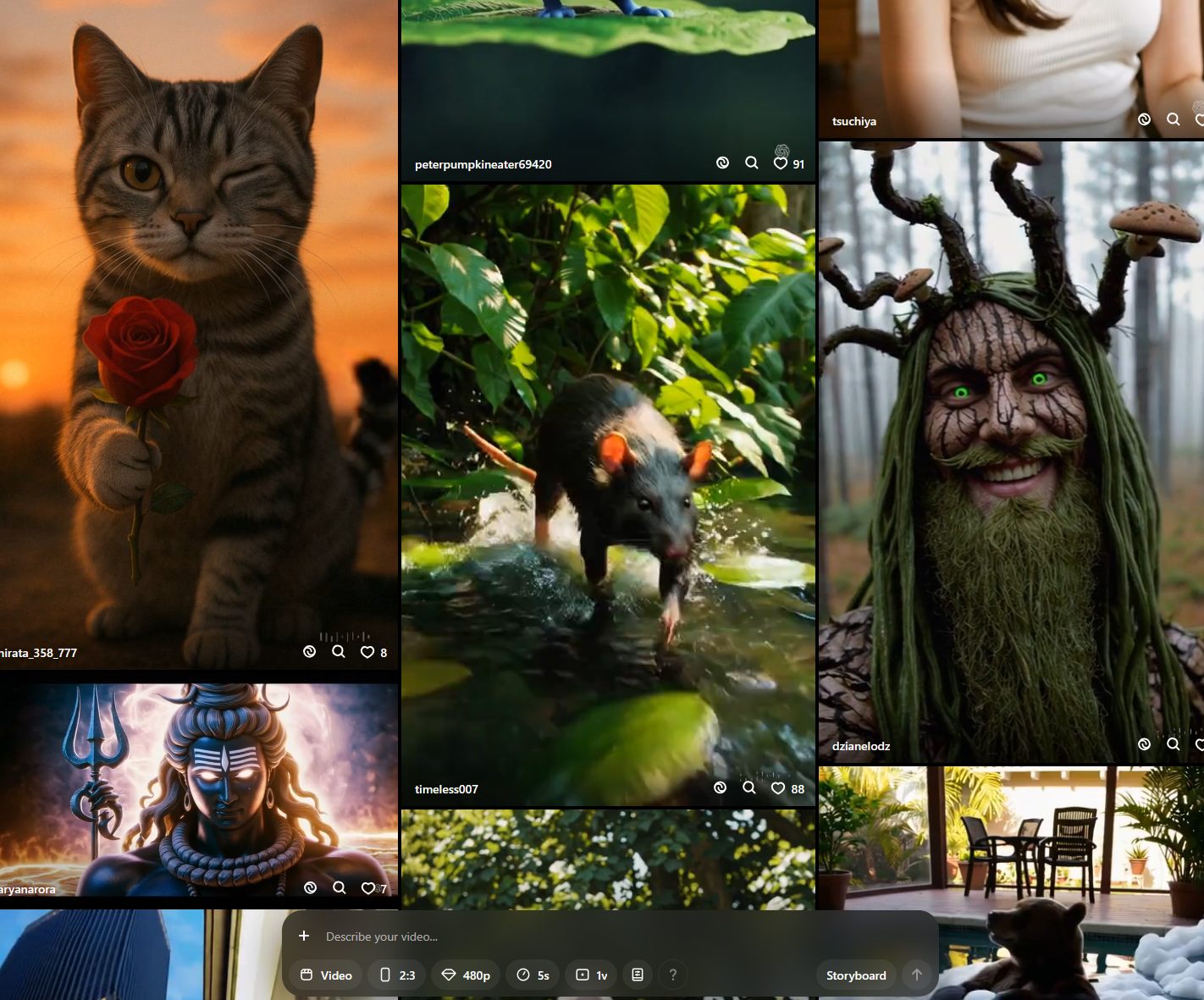Image resolution: width=1204 pixels, height=1000 pixels.
Task: Like the cat with rose image
Action: click(367, 652)
